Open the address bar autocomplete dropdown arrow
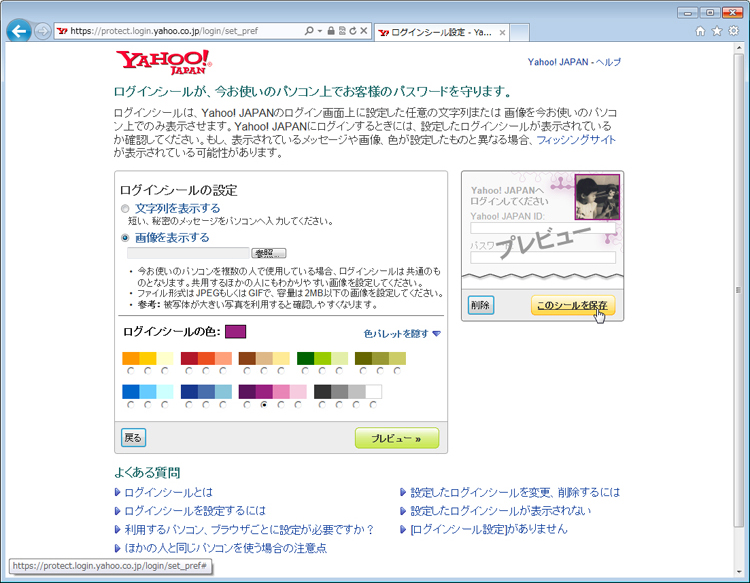750x583 pixels. pos(320,31)
